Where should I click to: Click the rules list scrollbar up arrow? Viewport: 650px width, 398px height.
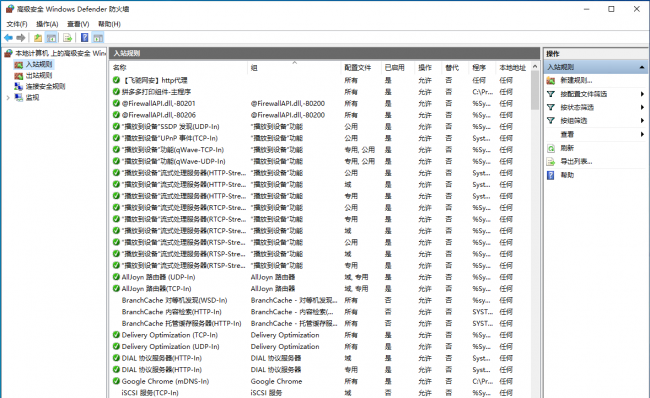click(535, 67)
